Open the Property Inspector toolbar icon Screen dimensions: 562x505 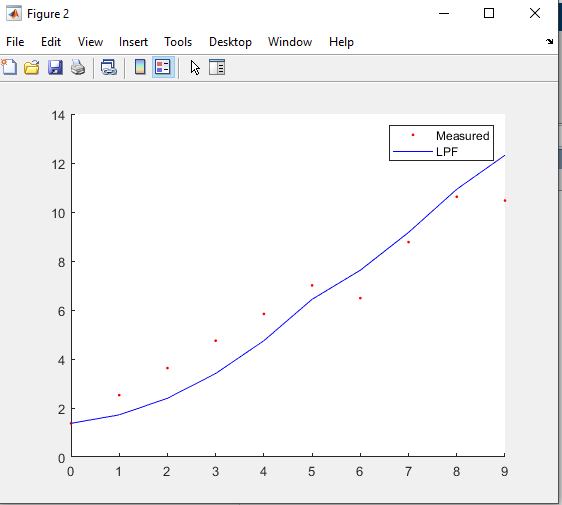(217, 67)
